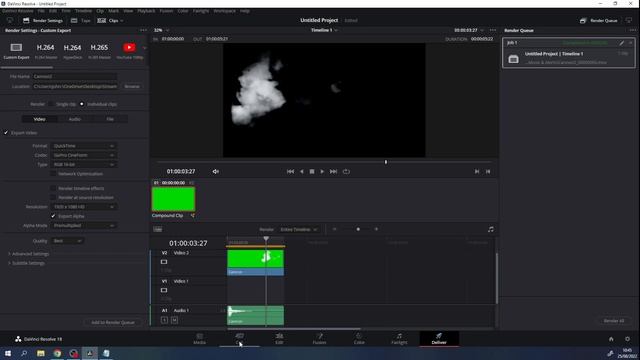Open the Resolution dropdown
This screenshot has height=360, width=640.
coord(83,207)
